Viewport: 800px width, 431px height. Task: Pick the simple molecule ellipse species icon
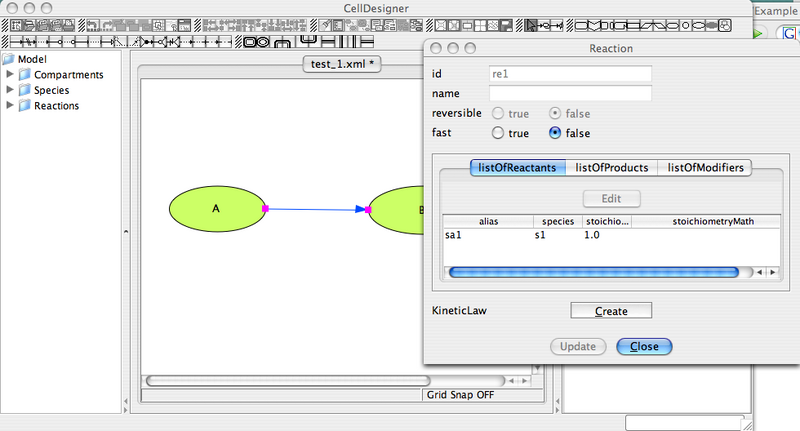[x=698, y=25]
